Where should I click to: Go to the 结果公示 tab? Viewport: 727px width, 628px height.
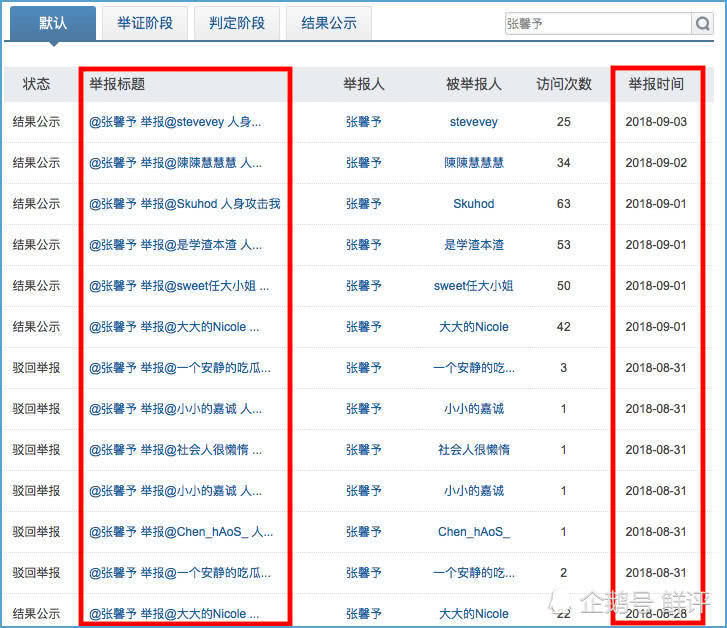328,23
